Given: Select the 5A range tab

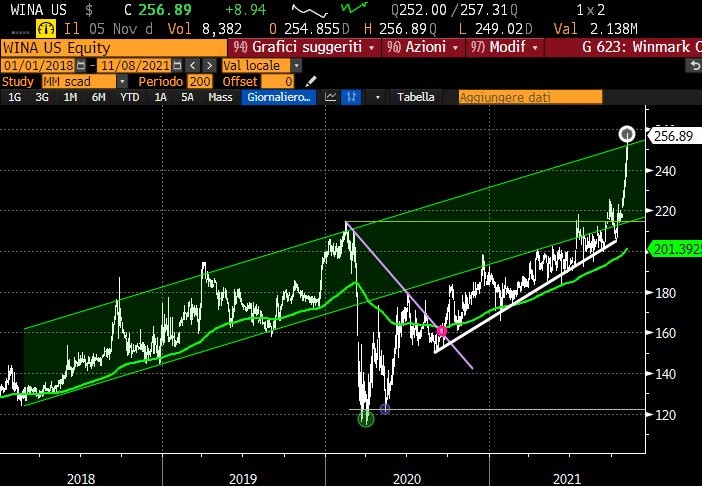Looking at the screenshot, I should click(x=187, y=97).
